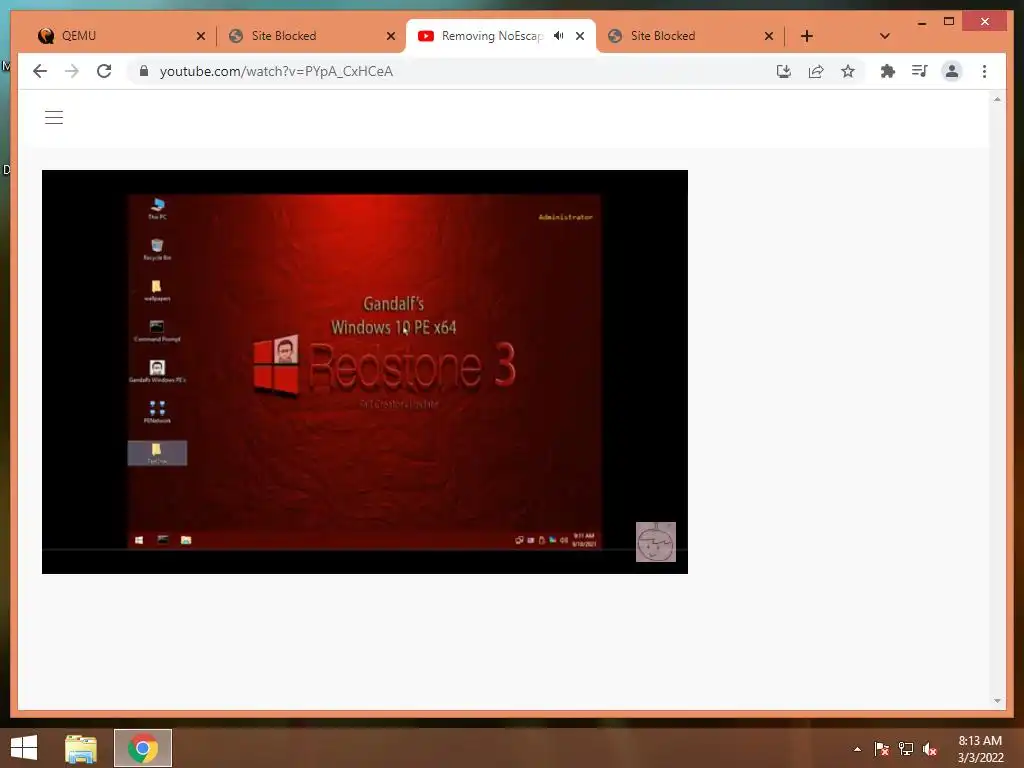Click the muted volume tray icon

tap(930, 749)
